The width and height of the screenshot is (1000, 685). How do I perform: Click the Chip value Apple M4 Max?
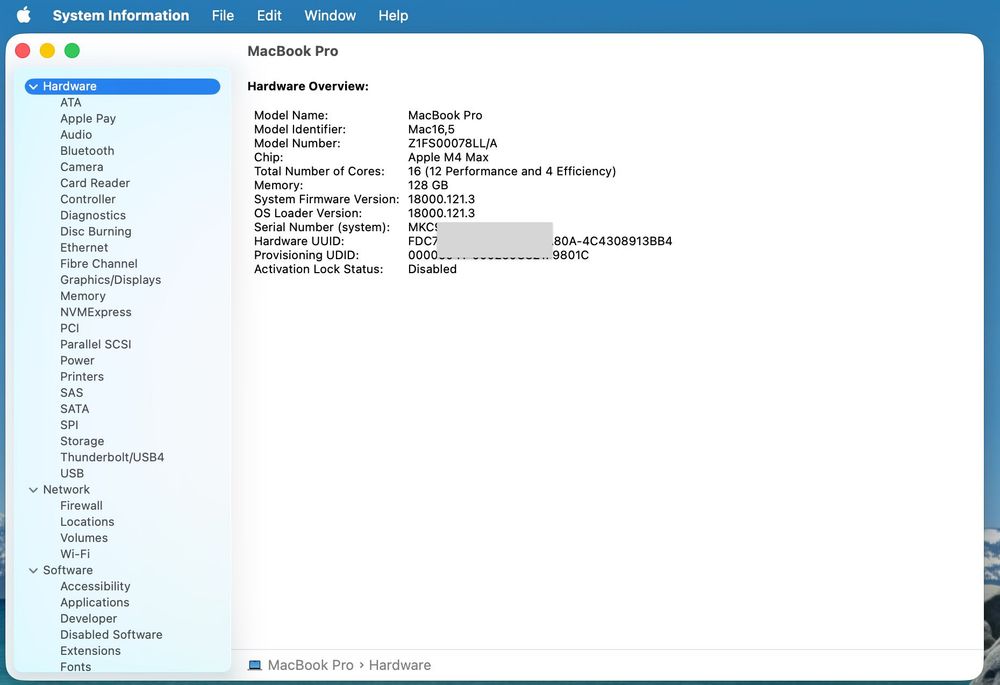point(448,158)
